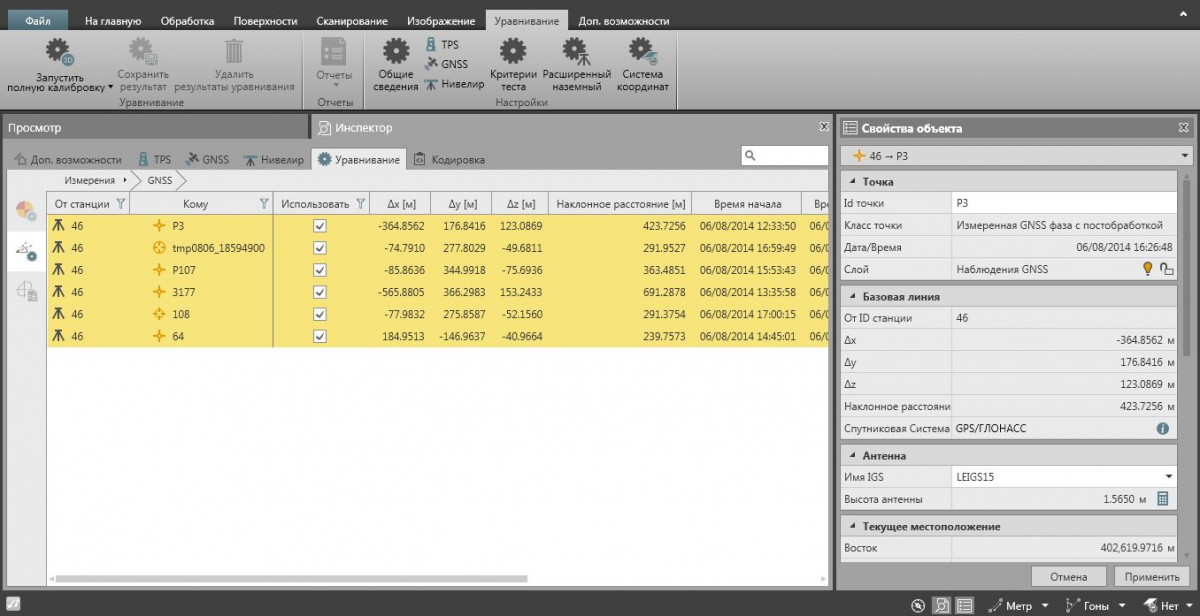Click the inspector search field
1200x616 pixels.
[x=784, y=156]
